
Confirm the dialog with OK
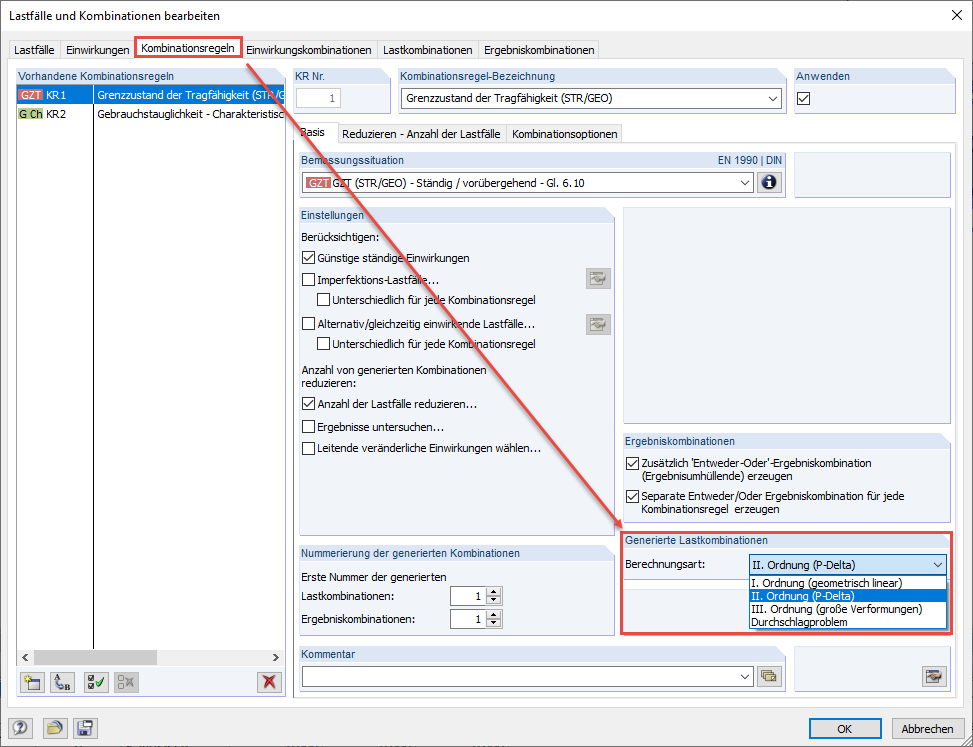pyautogui.click(x=845, y=728)
